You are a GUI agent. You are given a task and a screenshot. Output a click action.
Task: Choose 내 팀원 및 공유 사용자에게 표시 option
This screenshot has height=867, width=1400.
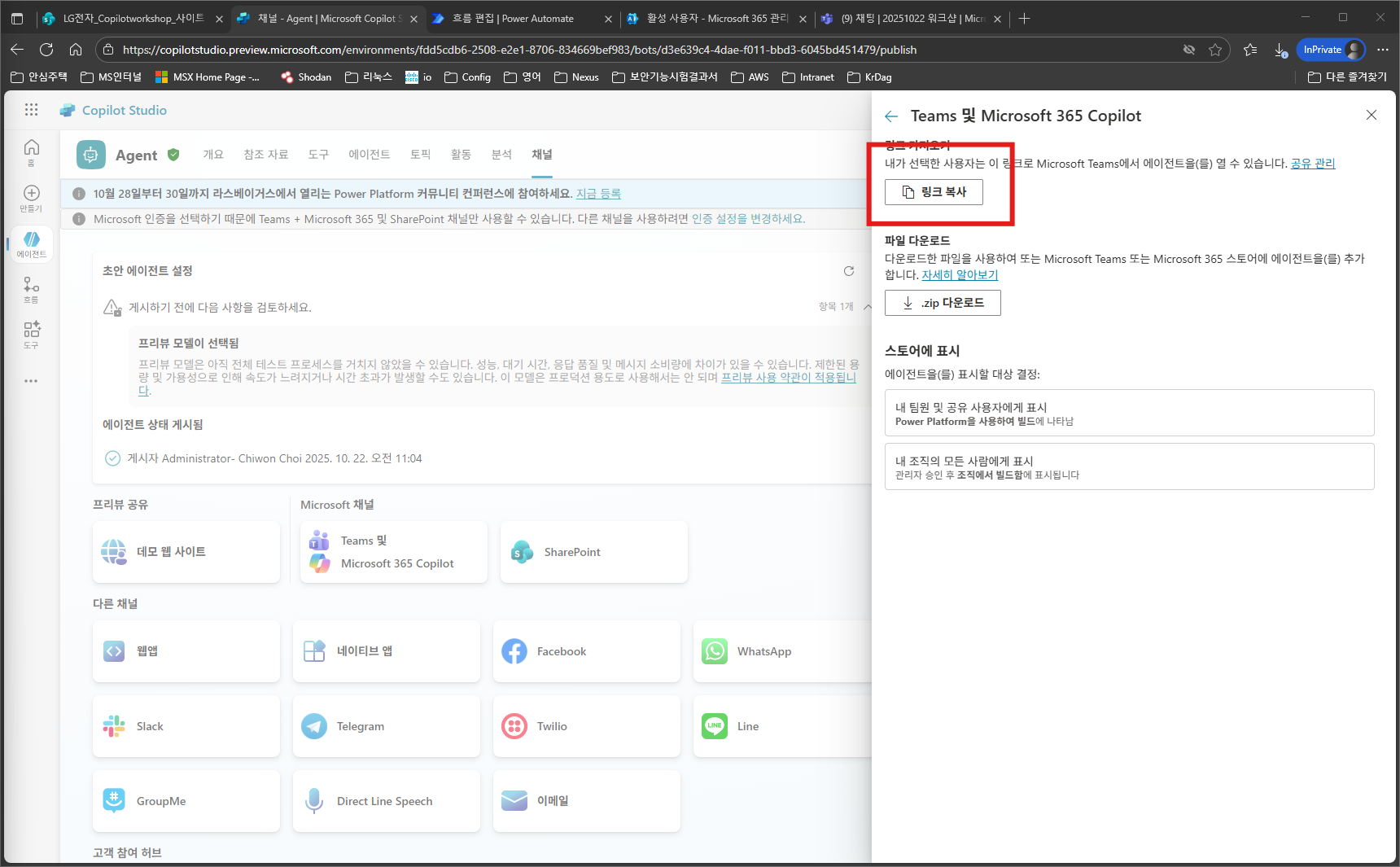1130,413
